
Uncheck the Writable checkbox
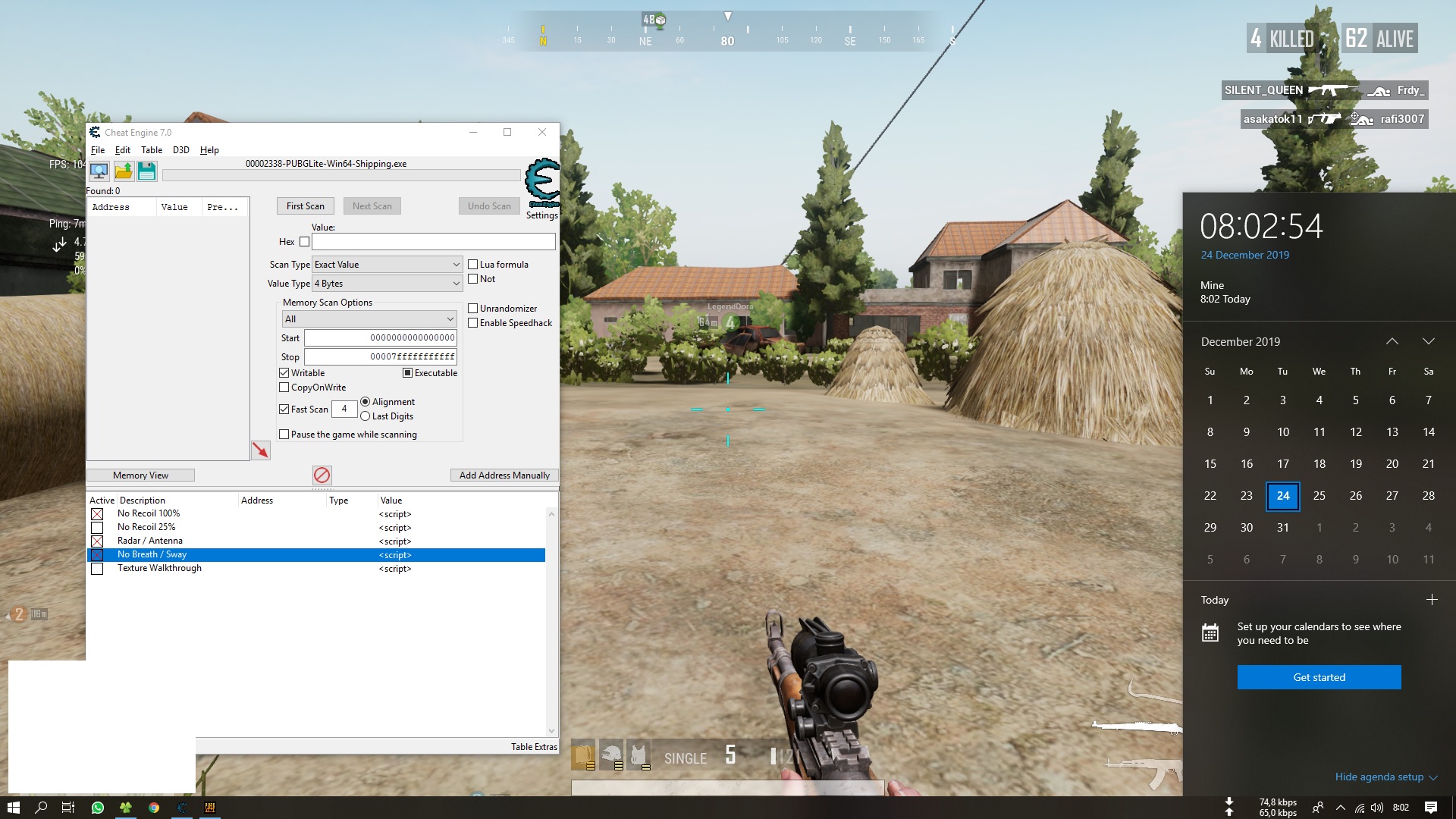(284, 373)
